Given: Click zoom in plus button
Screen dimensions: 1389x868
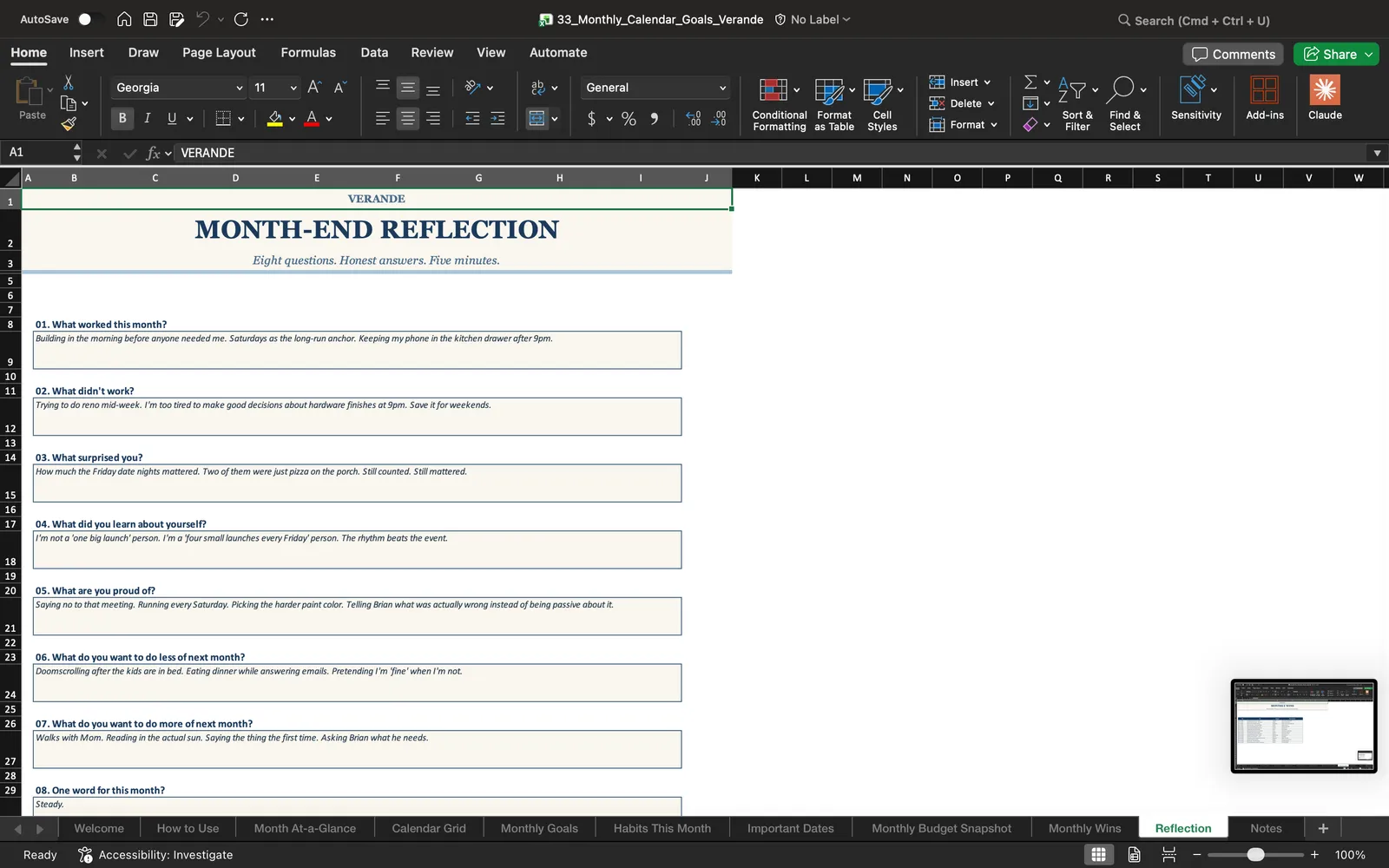Looking at the screenshot, I should click(1314, 855).
